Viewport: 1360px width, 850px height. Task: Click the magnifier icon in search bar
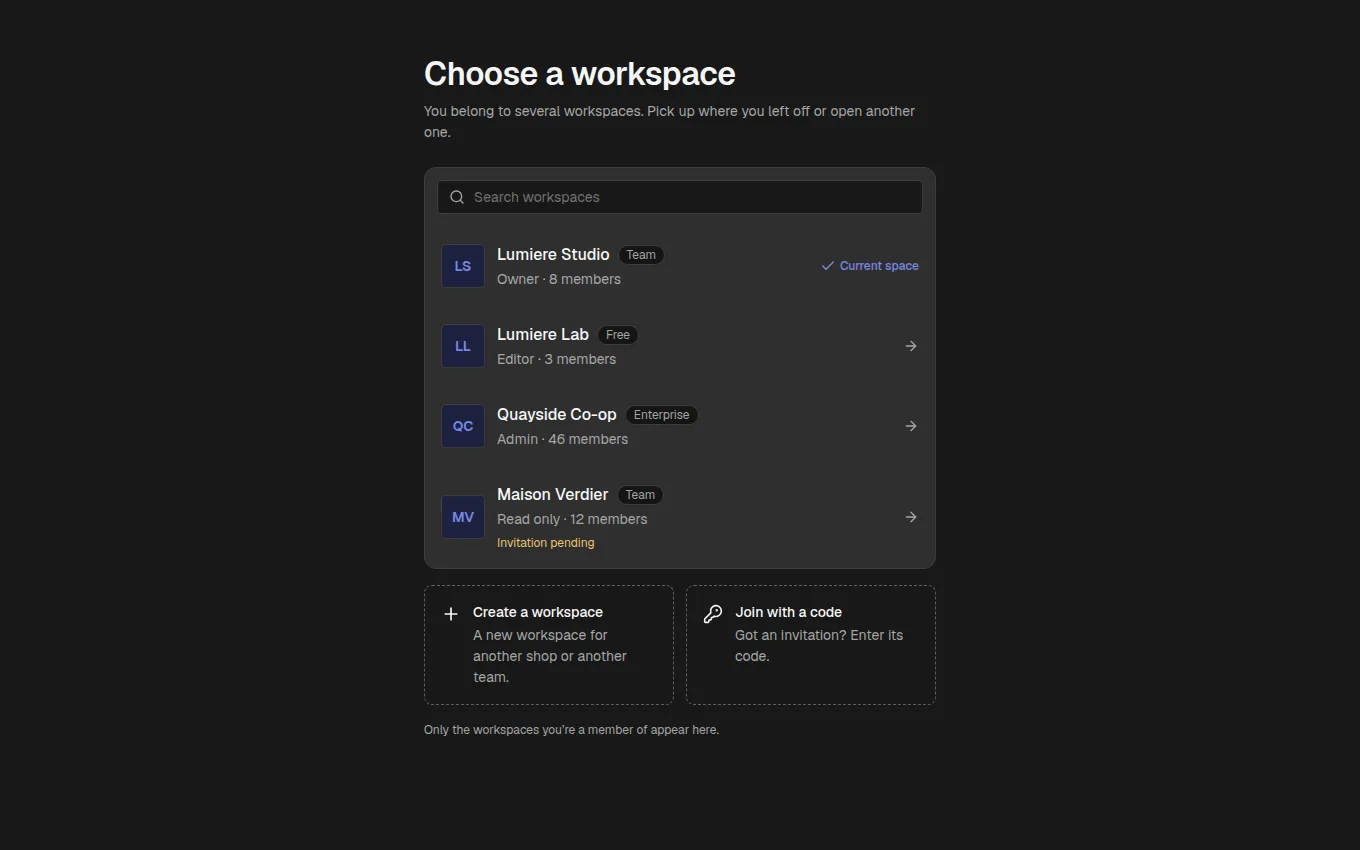tap(457, 197)
